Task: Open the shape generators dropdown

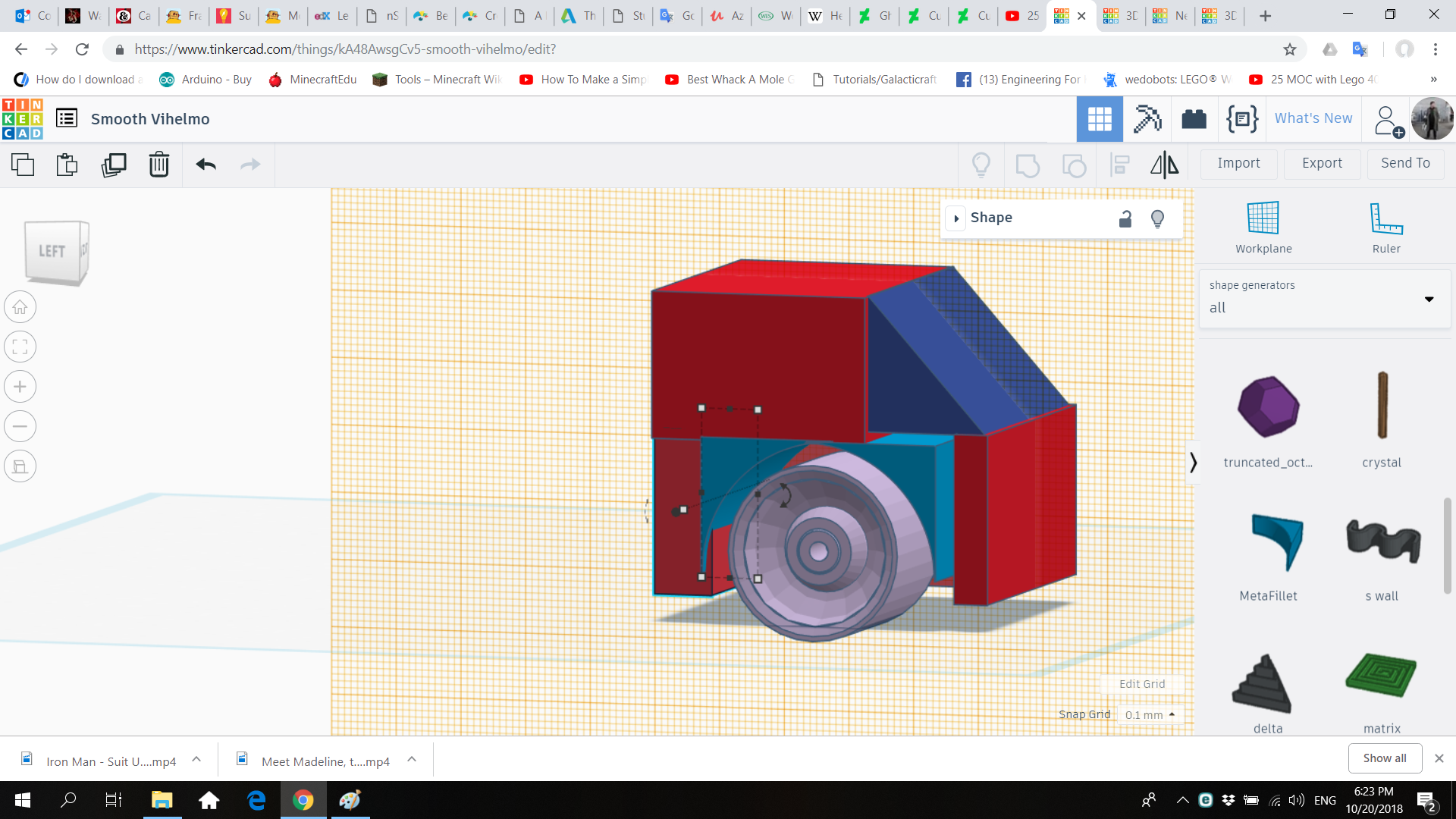Action: point(1429,300)
